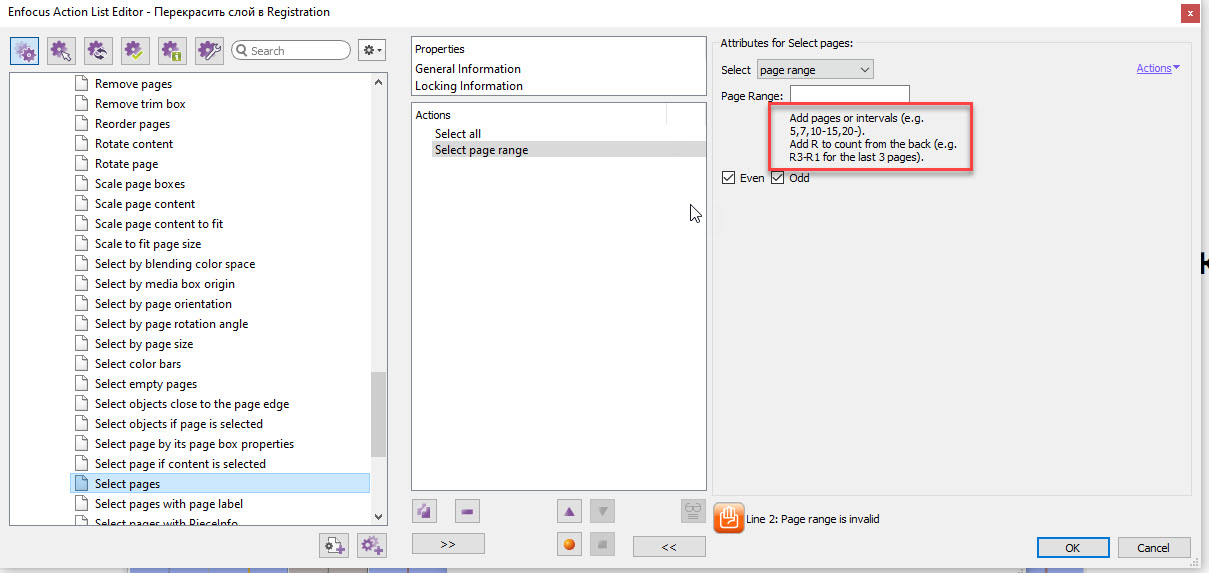This screenshot has height=573, width=1209.
Task: Click the duplicate action icon
Action: [x=424, y=511]
